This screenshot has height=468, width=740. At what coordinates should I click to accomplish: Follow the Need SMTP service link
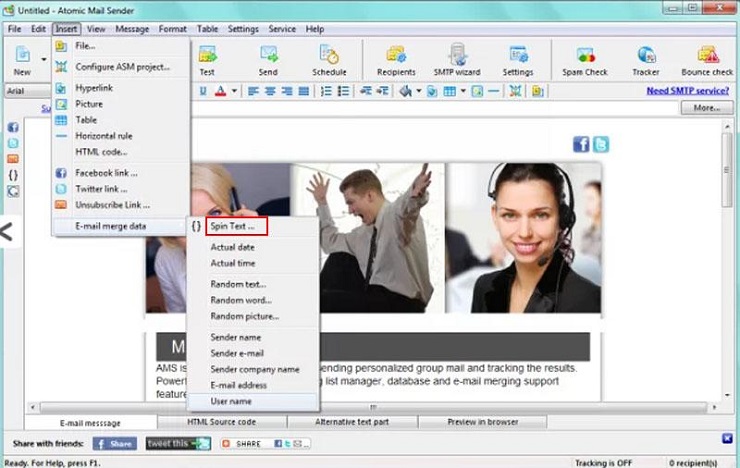coord(688,91)
